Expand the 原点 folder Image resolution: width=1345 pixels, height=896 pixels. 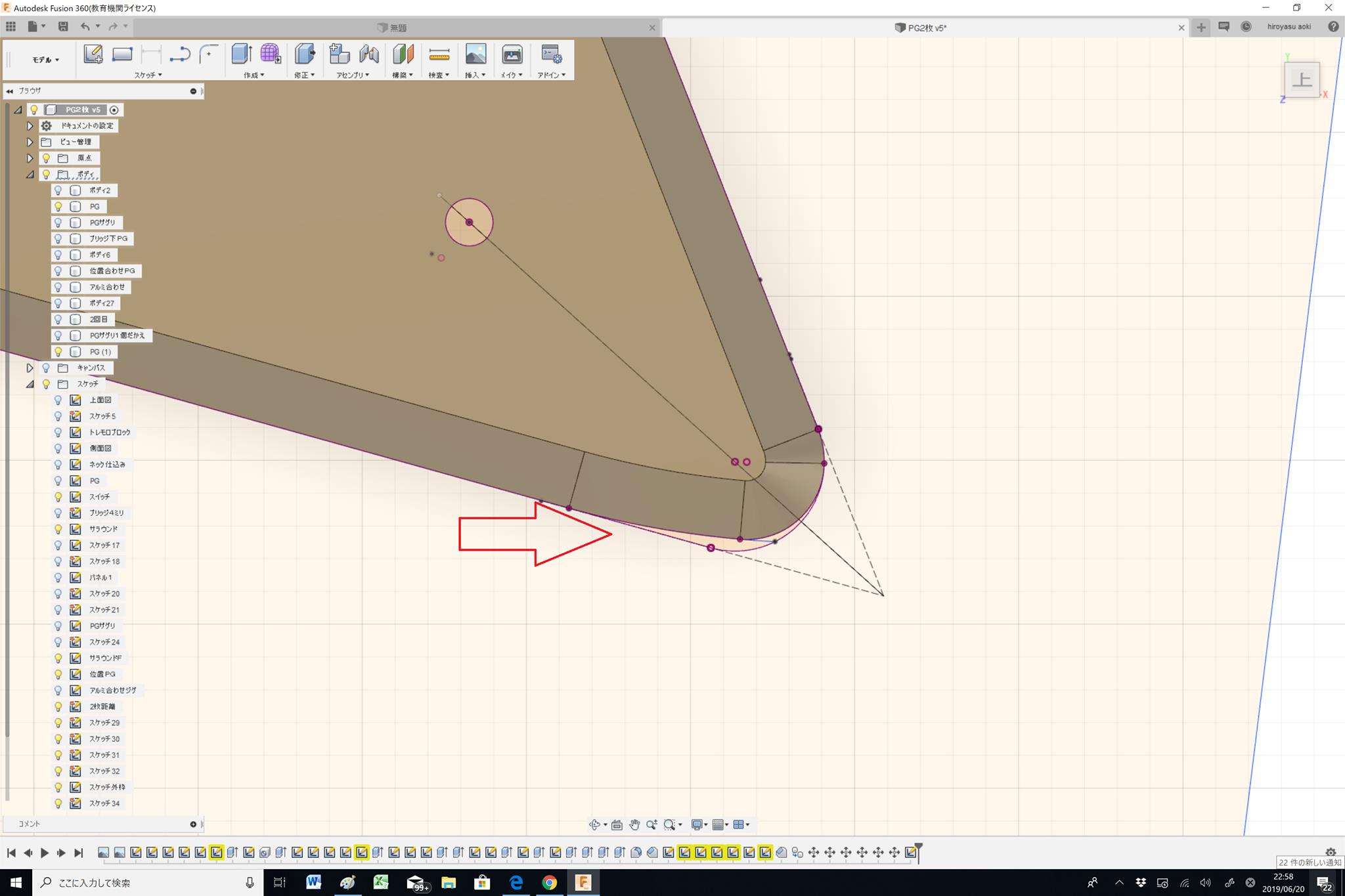30,158
